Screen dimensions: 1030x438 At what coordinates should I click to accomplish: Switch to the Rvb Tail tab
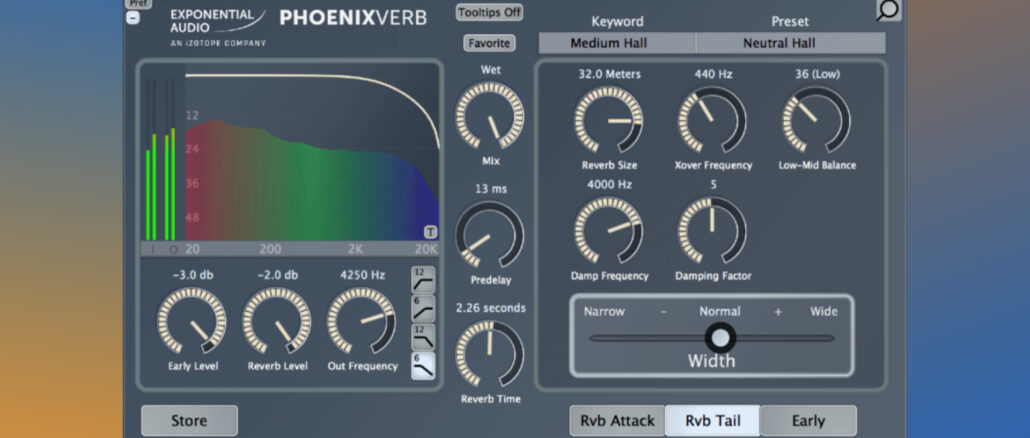pos(713,421)
